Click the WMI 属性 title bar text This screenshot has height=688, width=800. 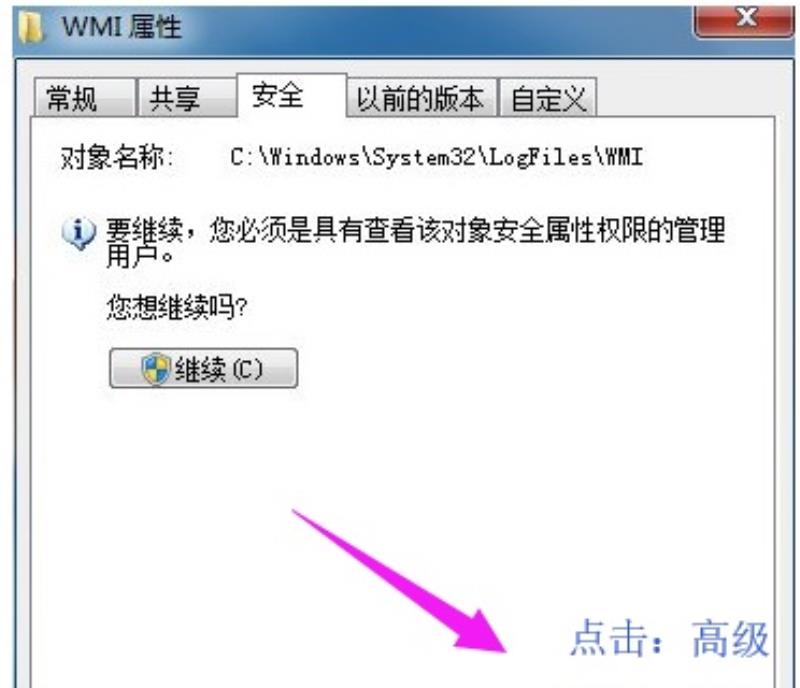coord(121,26)
